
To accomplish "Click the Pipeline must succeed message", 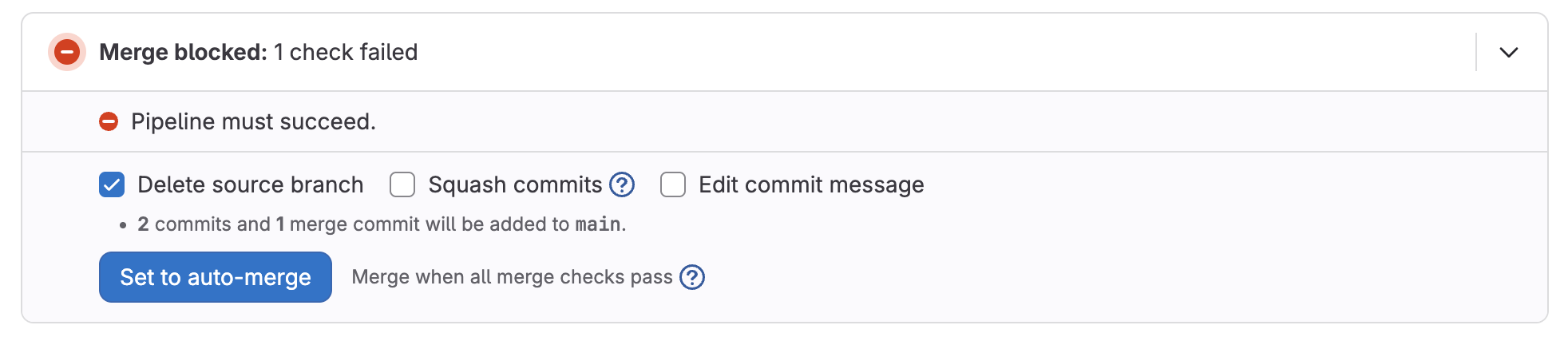I will pyautogui.click(x=253, y=121).
